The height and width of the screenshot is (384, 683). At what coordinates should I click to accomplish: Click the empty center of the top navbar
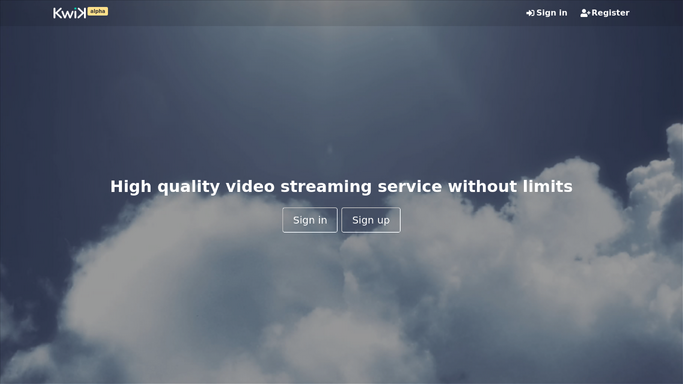tap(314, 13)
